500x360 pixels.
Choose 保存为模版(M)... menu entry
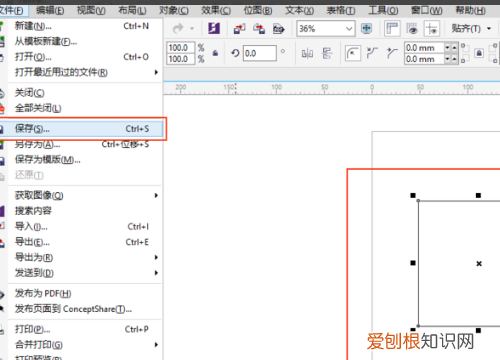pos(81,160)
